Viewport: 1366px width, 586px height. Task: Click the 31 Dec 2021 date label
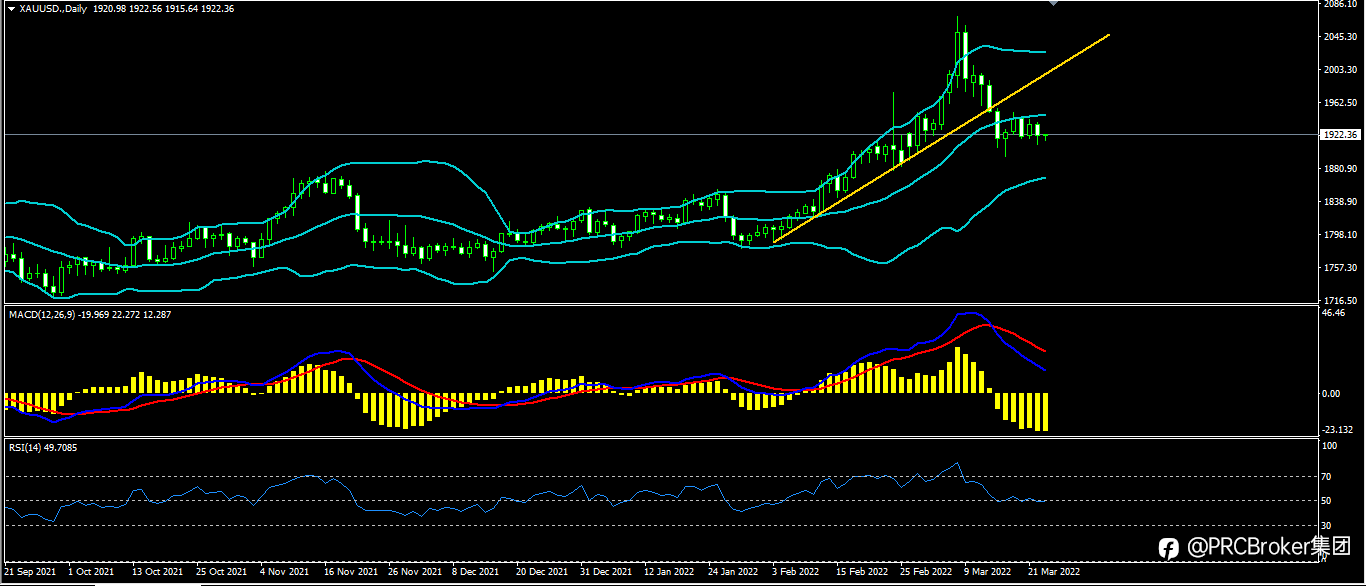click(606, 573)
